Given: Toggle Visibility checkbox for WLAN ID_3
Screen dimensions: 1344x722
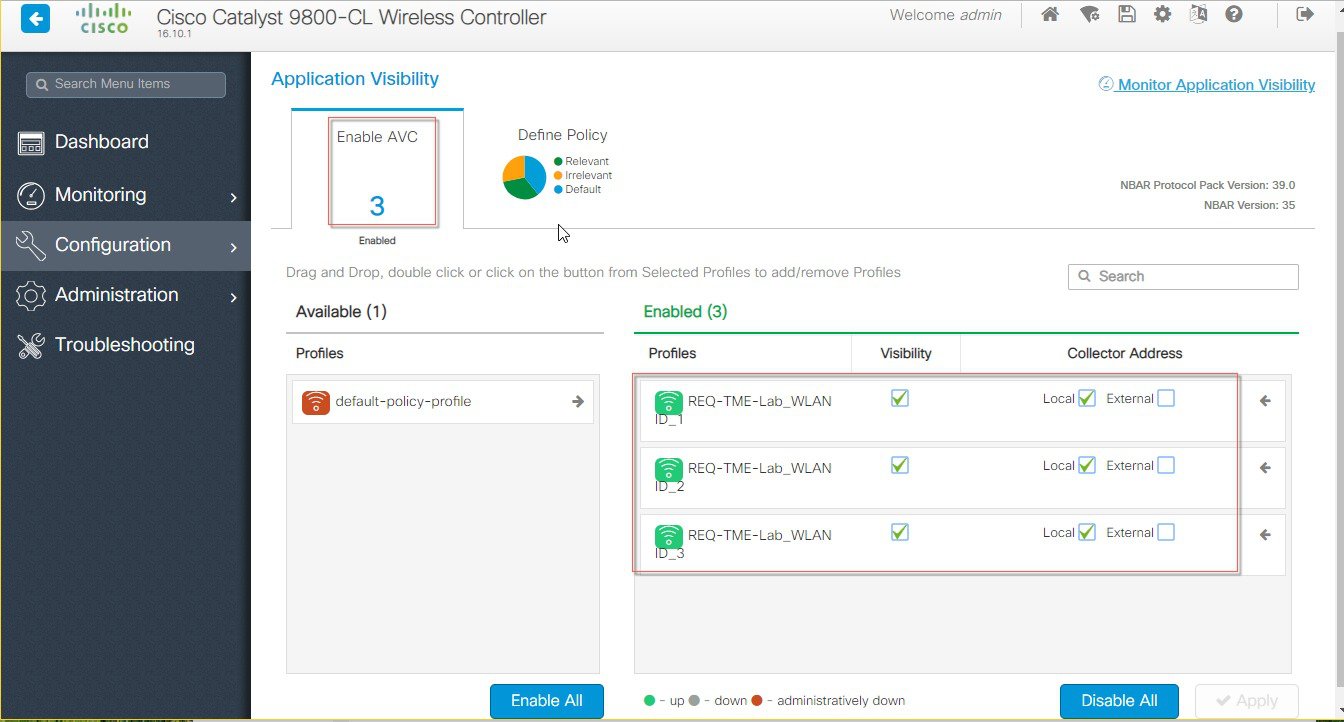Looking at the screenshot, I should click(900, 532).
